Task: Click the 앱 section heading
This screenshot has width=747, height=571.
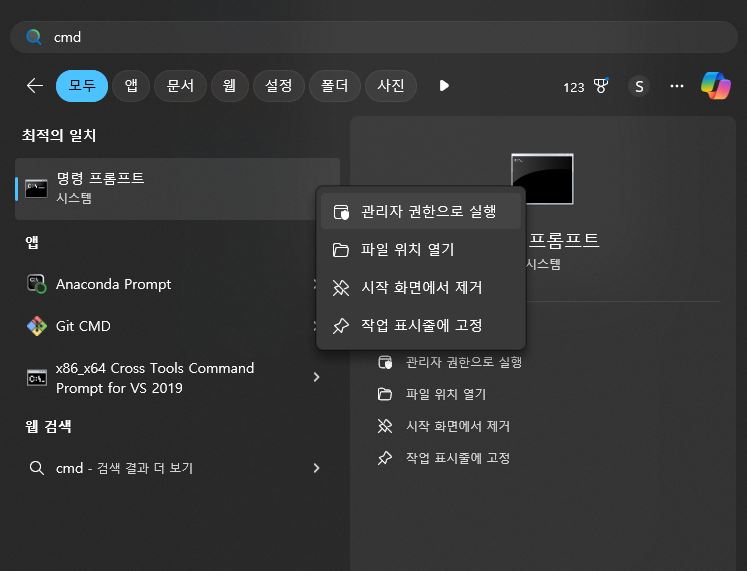Action: pyautogui.click(x=32, y=242)
